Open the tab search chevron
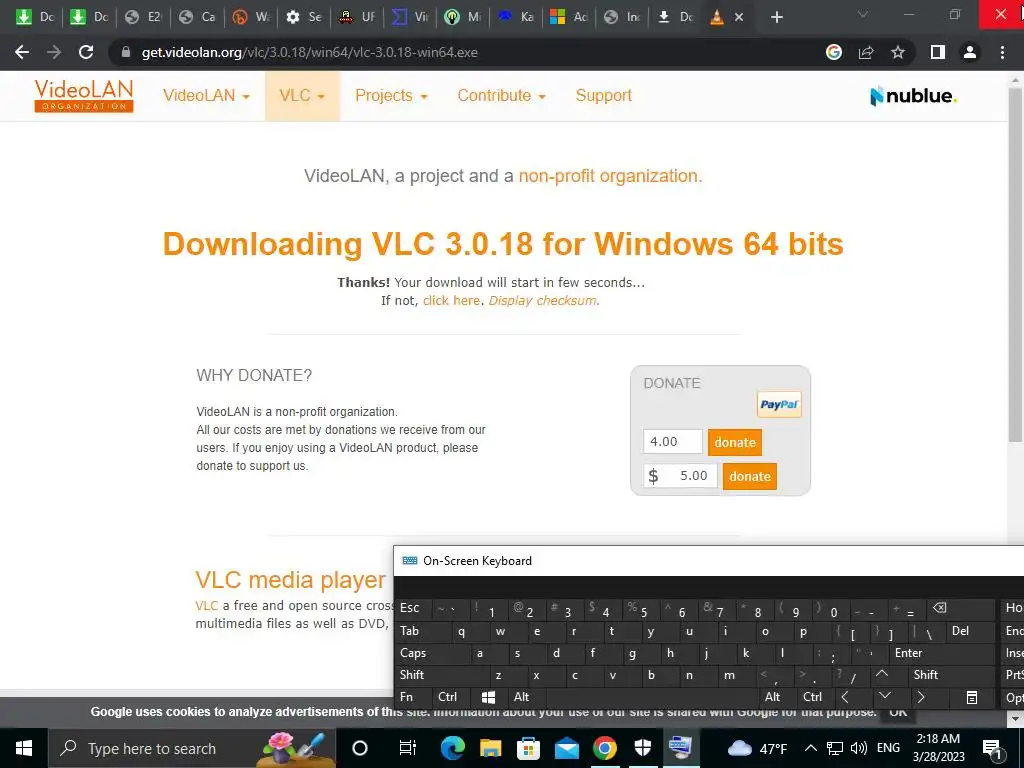This screenshot has width=1024, height=768. coord(862,14)
